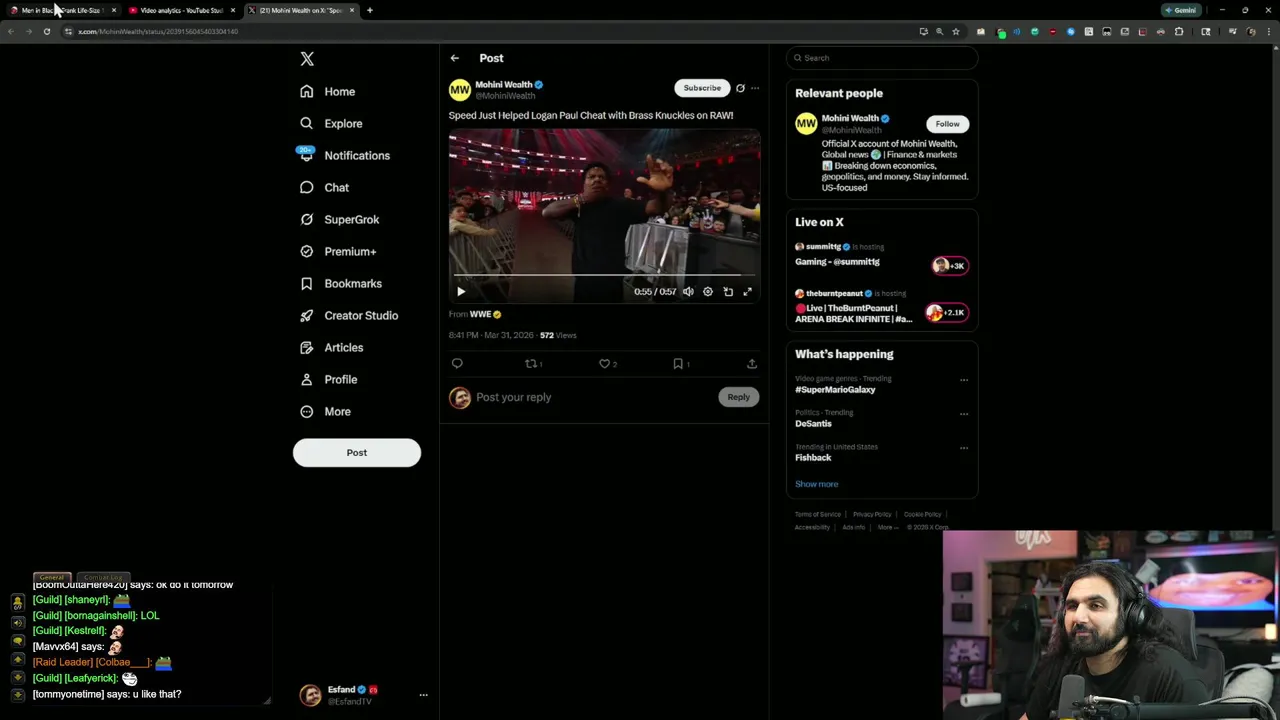The height and width of the screenshot is (720, 1280).
Task: Open the Fishback trending topic
Action: [x=813, y=458]
